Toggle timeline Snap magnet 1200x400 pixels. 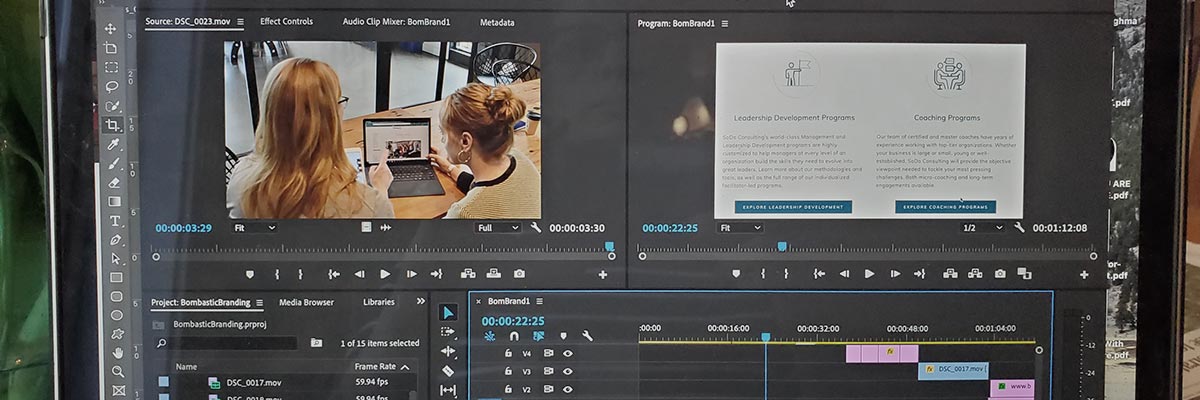tap(514, 336)
